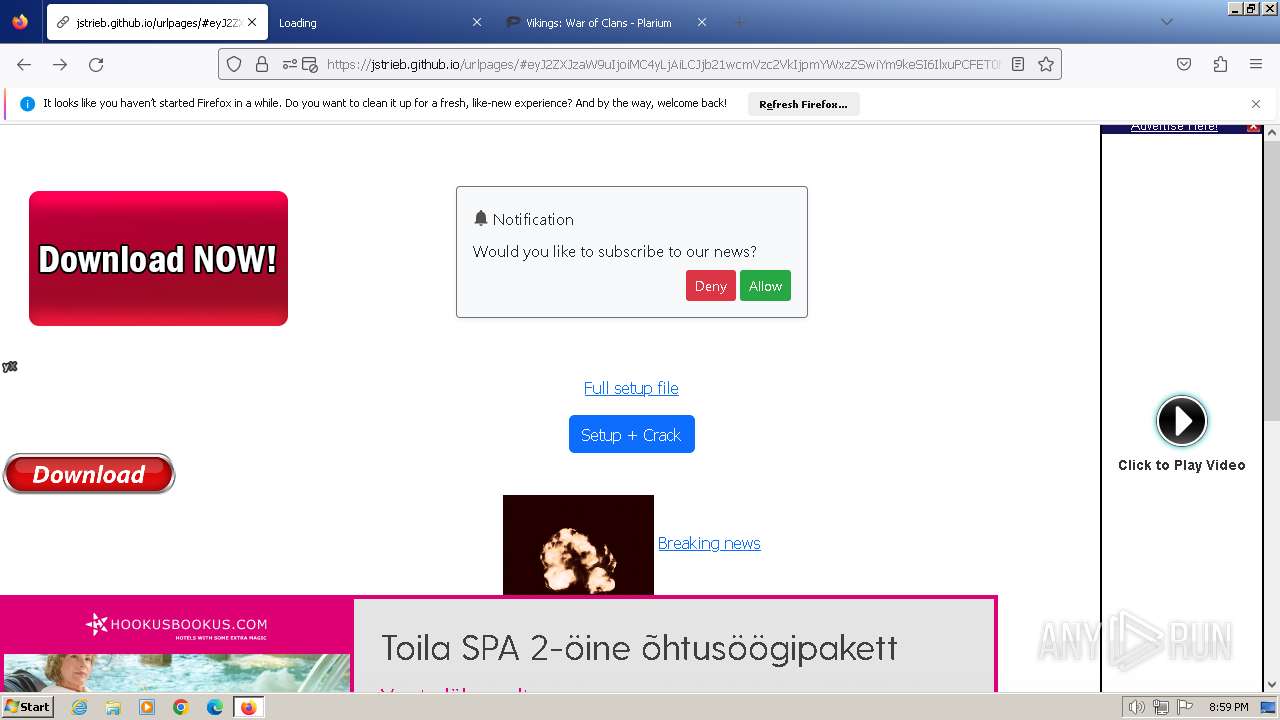
Task: Click the Click to Play Video button
Action: 1182,421
